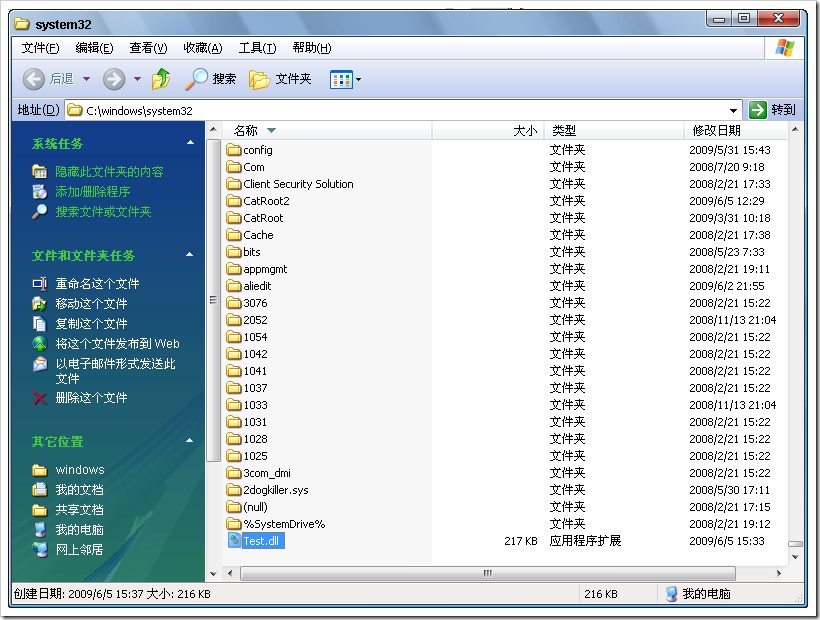This screenshot has height=620, width=820.
Task: Open the 帮助(H) menu
Action: click(x=312, y=48)
